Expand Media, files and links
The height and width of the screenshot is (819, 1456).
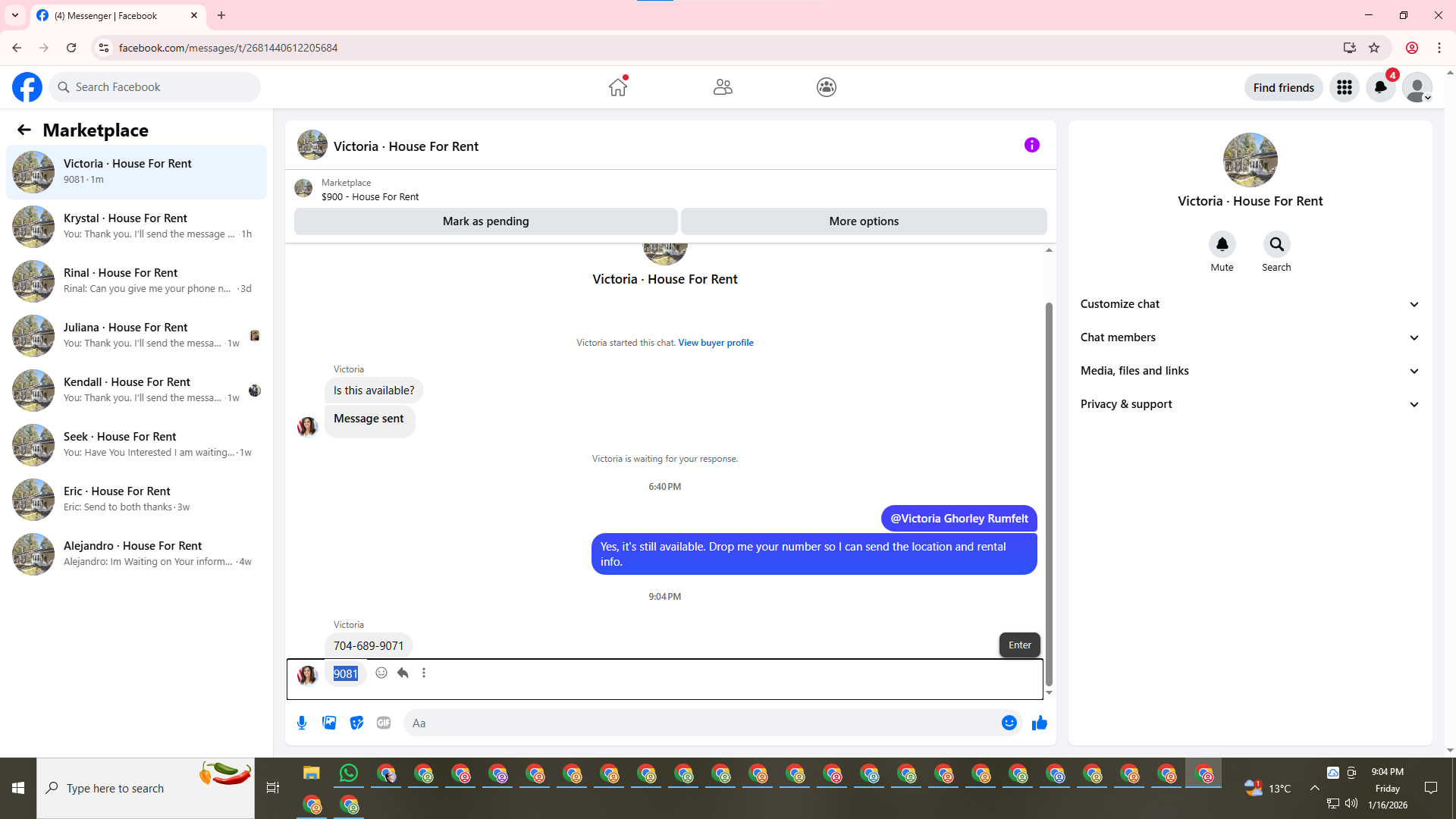(x=1249, y=371)
